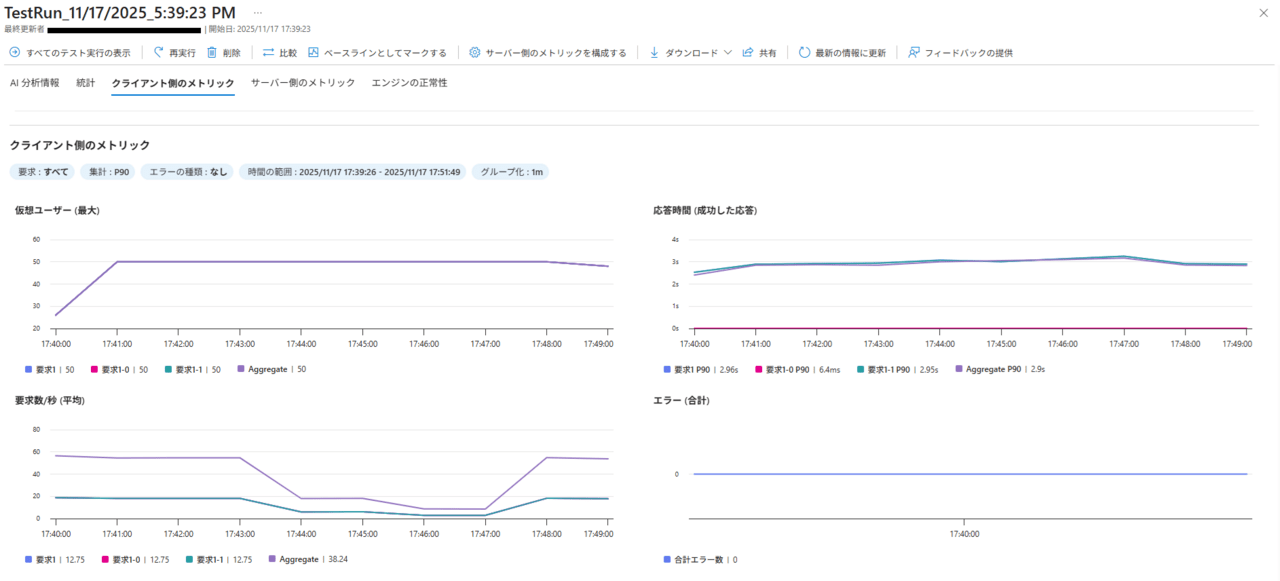Click the ダウンロード download icon
Viewport: 1280px width, 581px height.
(x=655, y=52)
